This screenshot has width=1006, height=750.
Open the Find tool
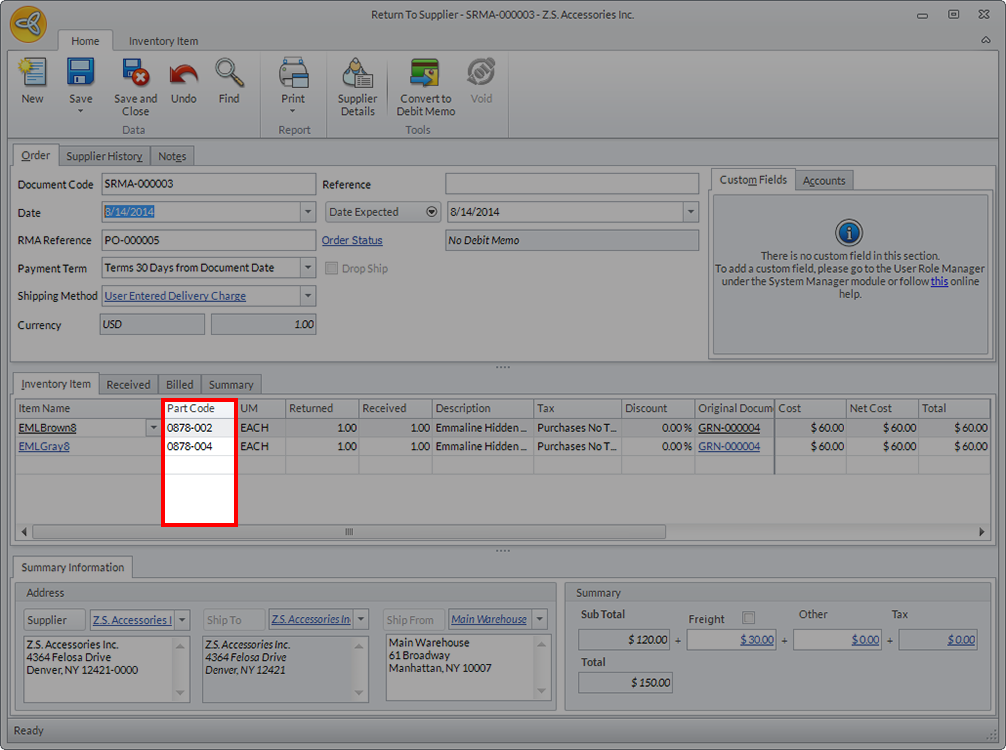pos(229,75)
